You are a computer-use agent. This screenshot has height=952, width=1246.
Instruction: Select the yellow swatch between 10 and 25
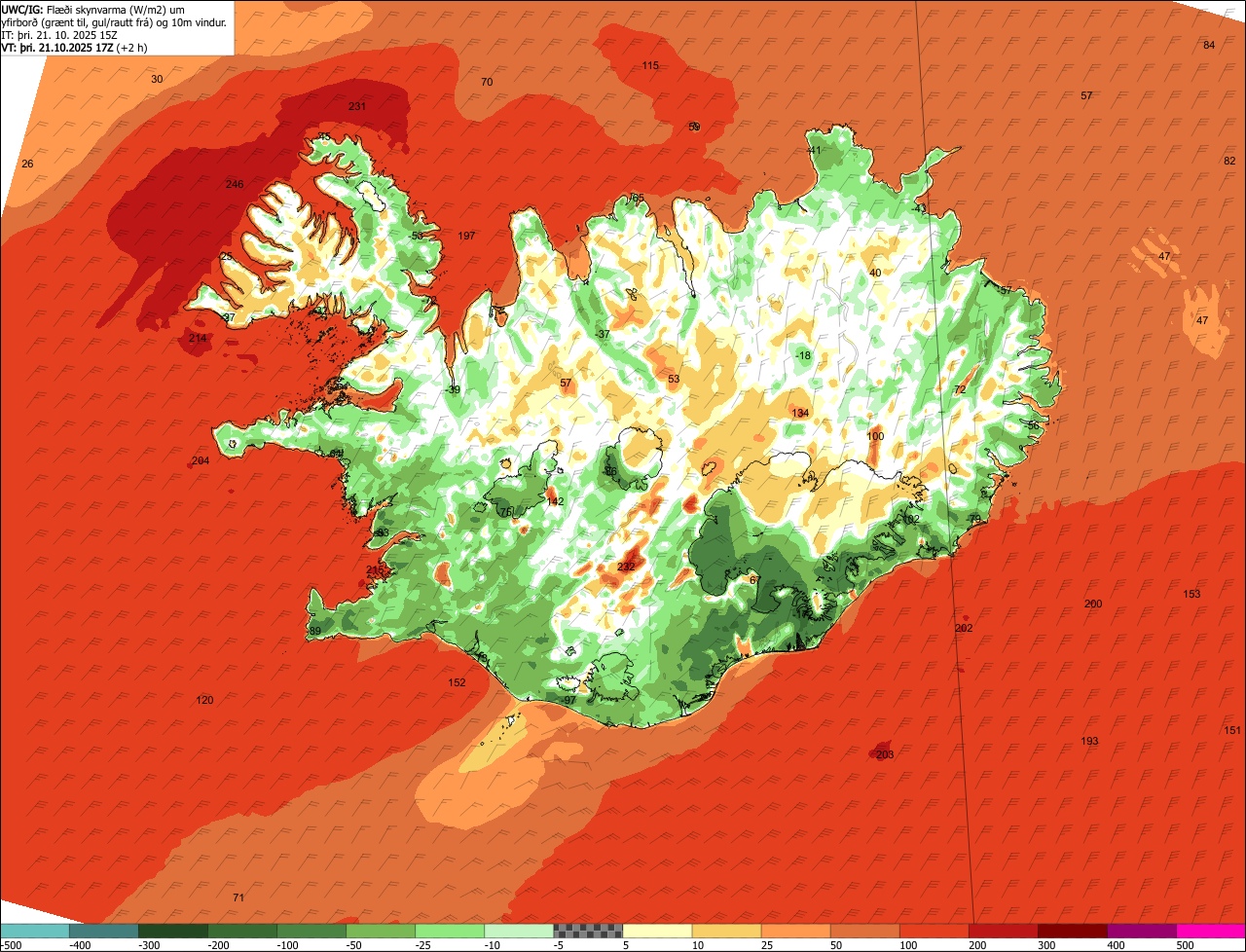coord(726,931)
